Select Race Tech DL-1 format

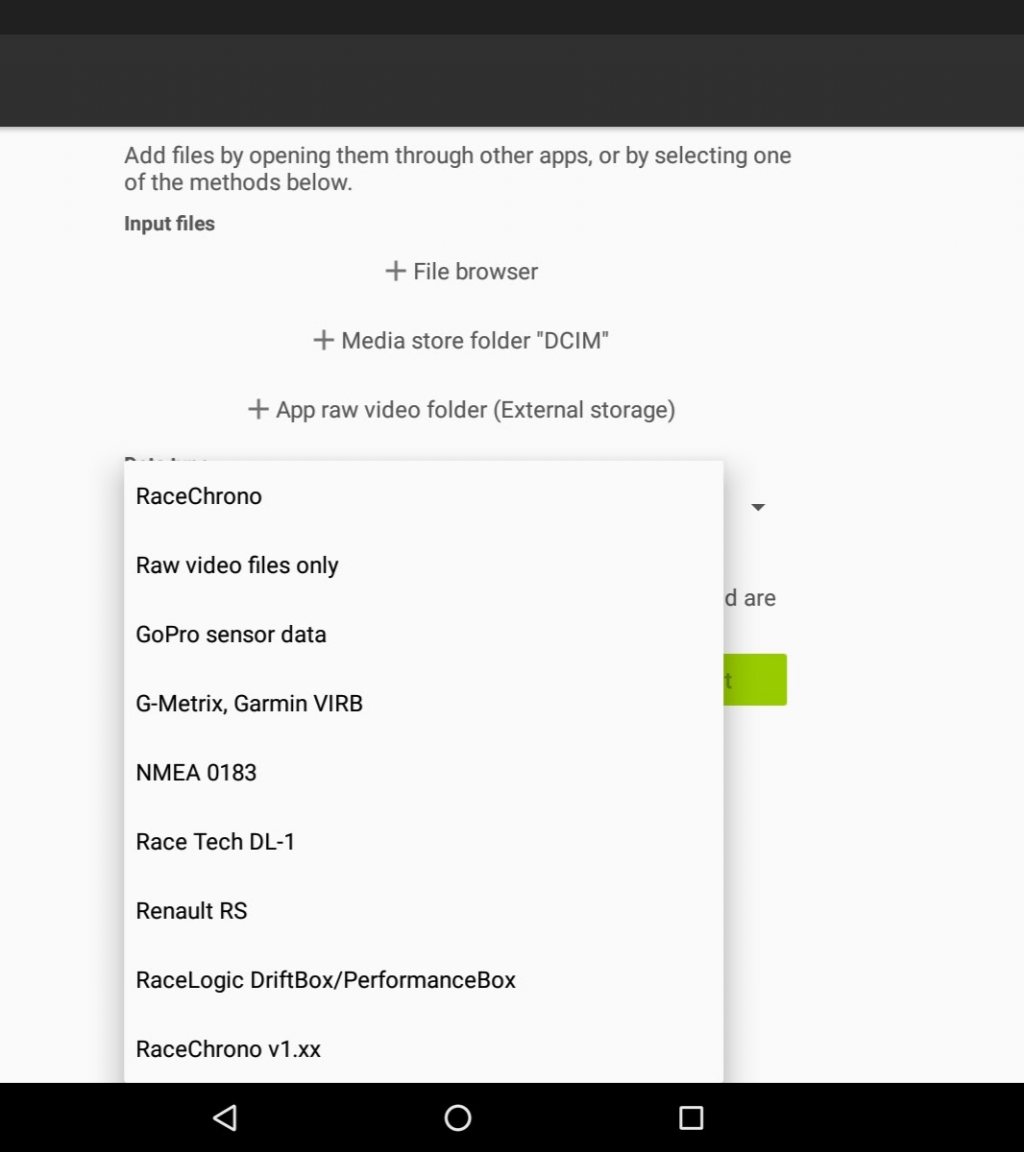point(424,841)
